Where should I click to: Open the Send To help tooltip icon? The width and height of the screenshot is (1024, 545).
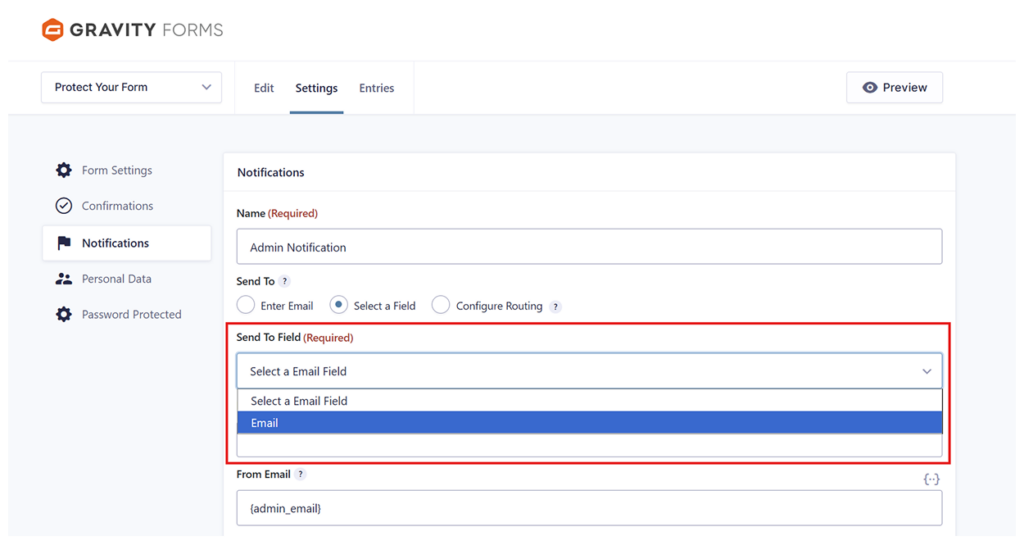coord(284,281)
